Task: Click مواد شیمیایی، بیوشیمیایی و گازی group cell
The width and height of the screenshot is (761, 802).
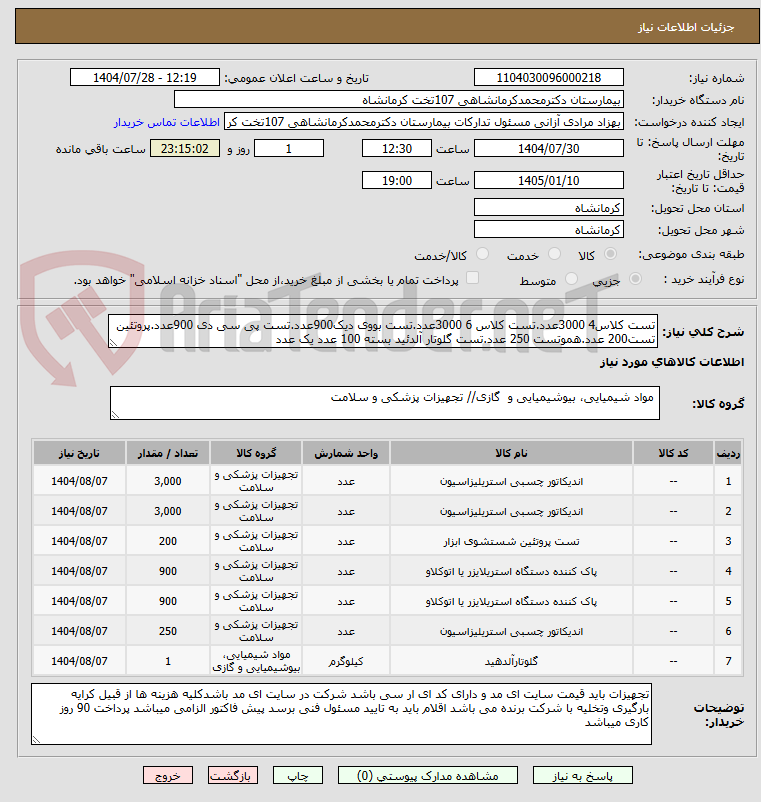Action: click(256, 661)
